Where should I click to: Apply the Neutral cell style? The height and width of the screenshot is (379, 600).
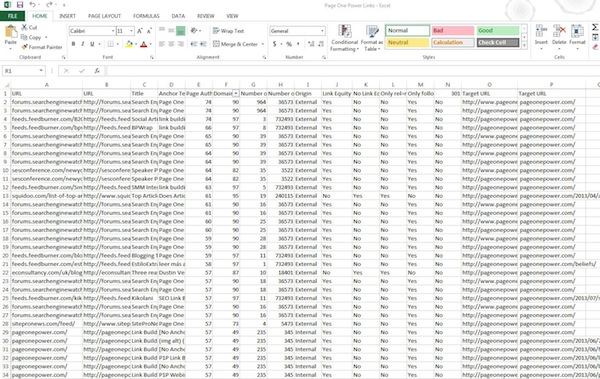tap(408, 42)
